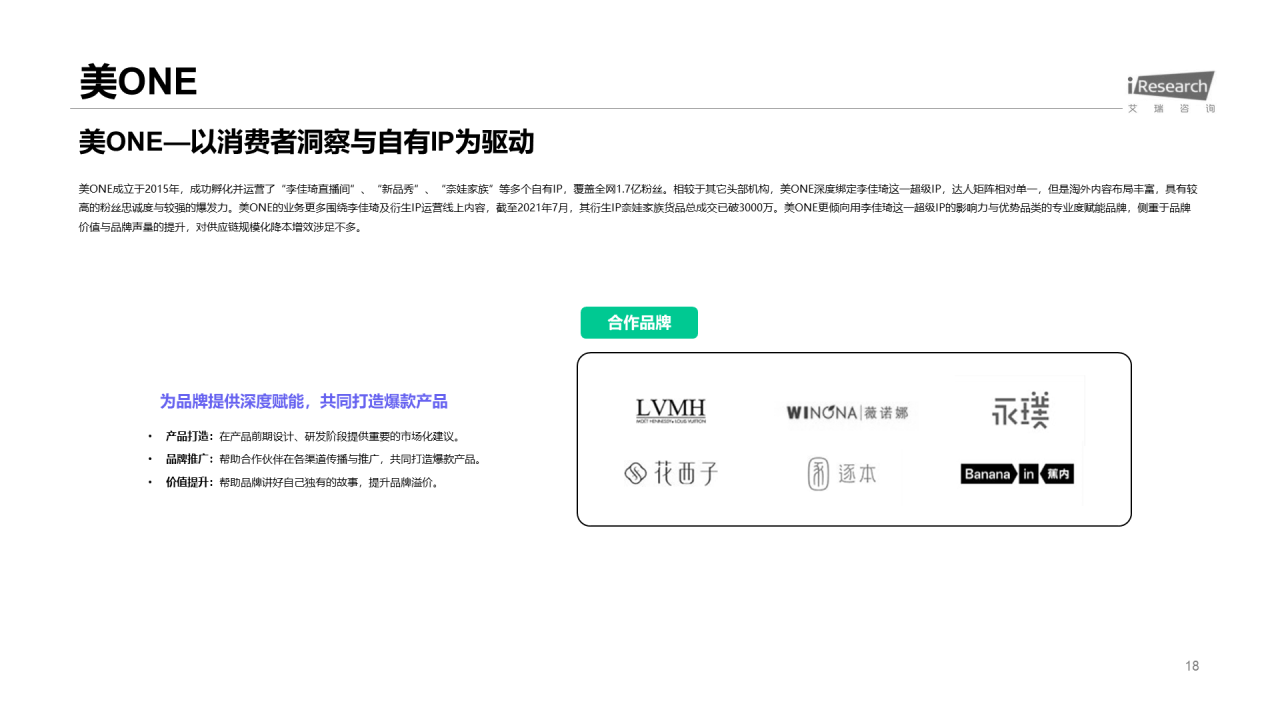Click the WINONA brand logo
Image resolution: width=1280 pixels, height=720 pixels.
(847, 412)
